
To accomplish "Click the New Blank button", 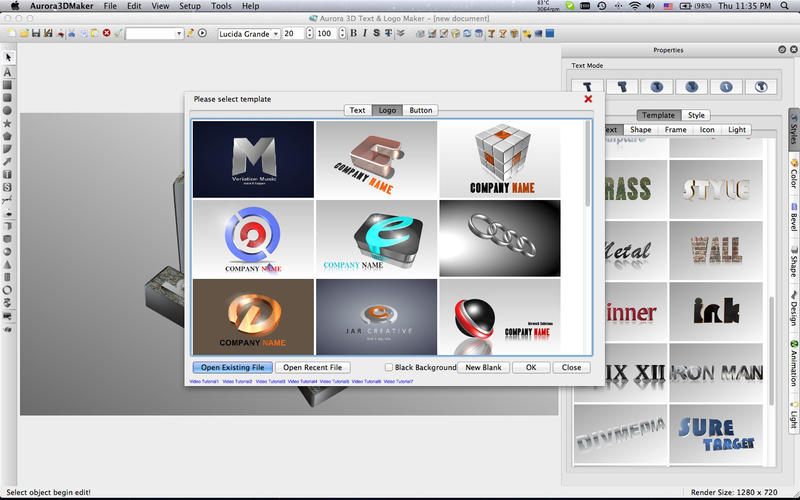I will point(484,368).
